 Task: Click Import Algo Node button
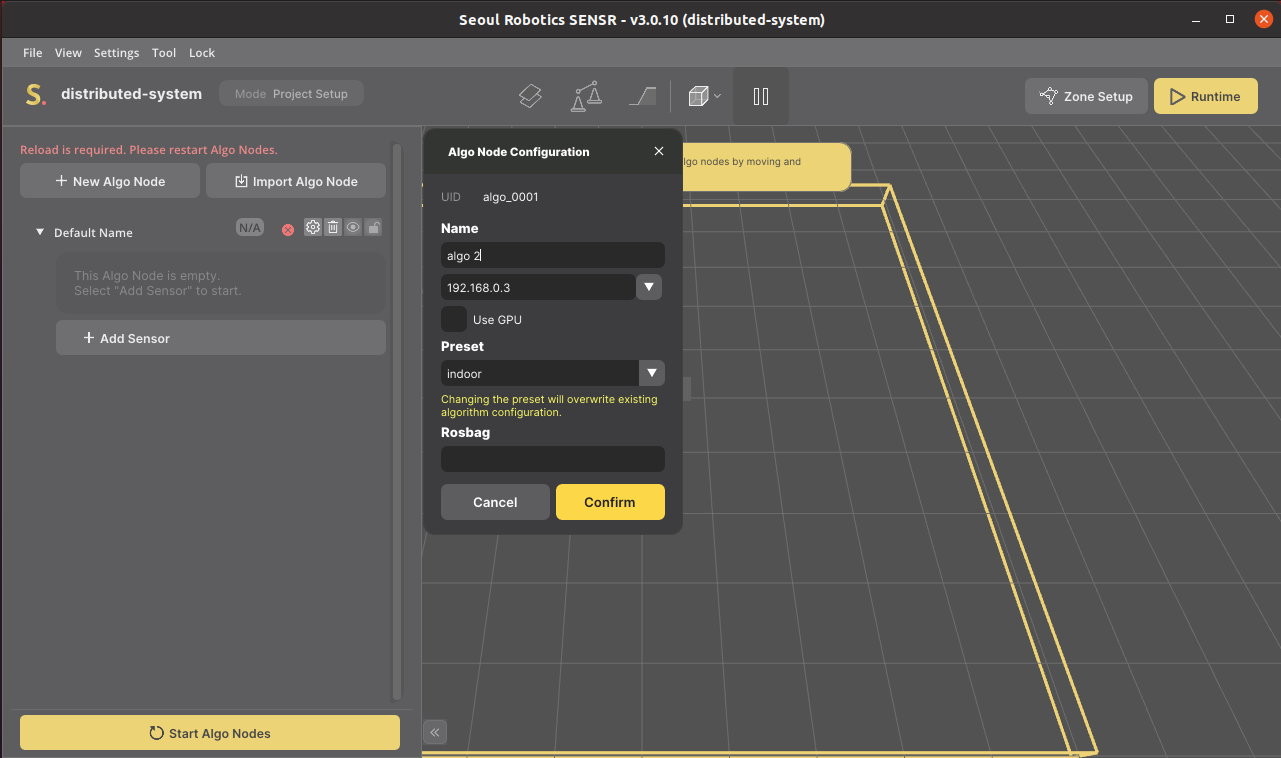(296, 181)
